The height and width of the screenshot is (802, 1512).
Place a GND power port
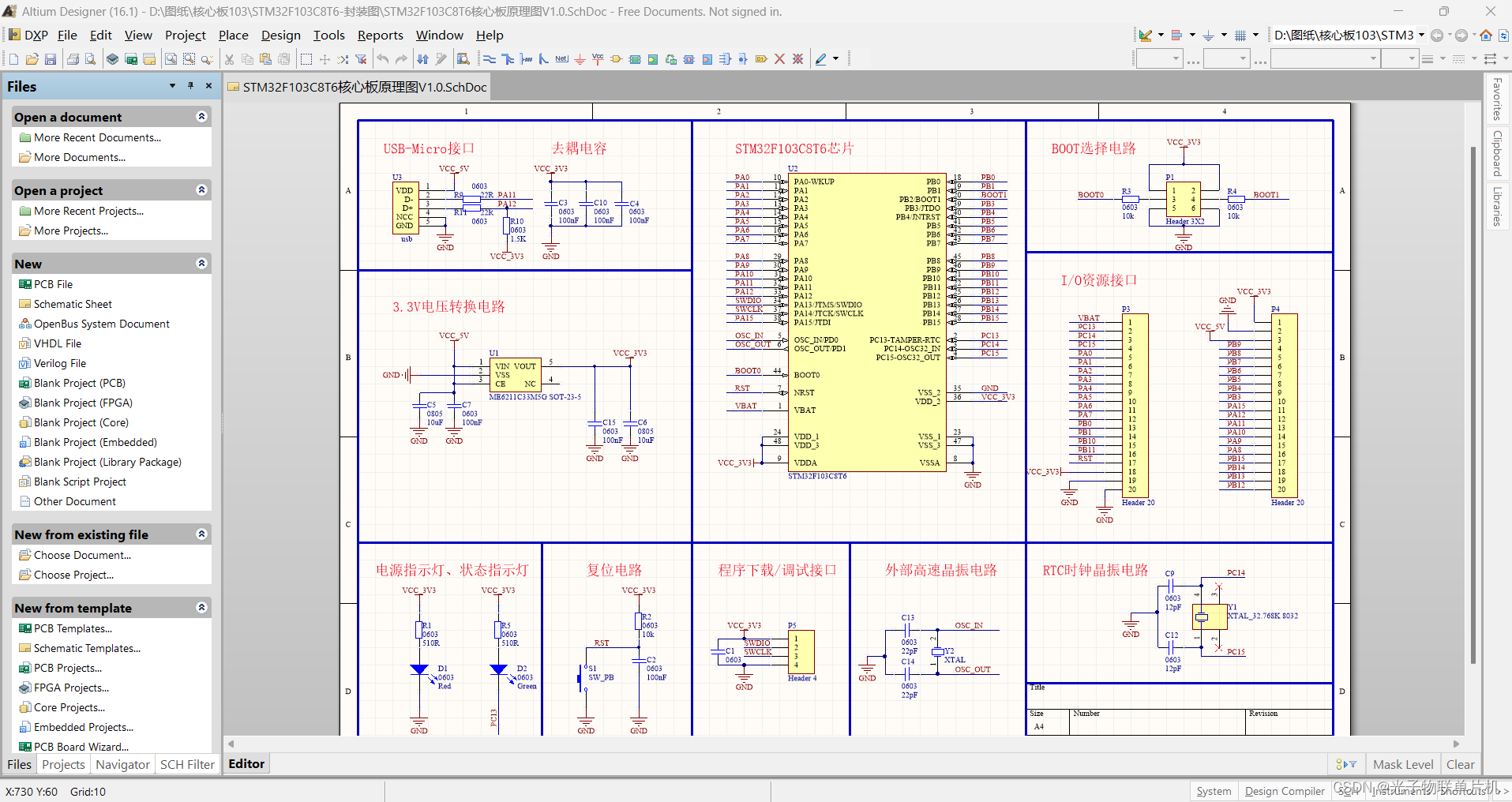coord(580,59)
